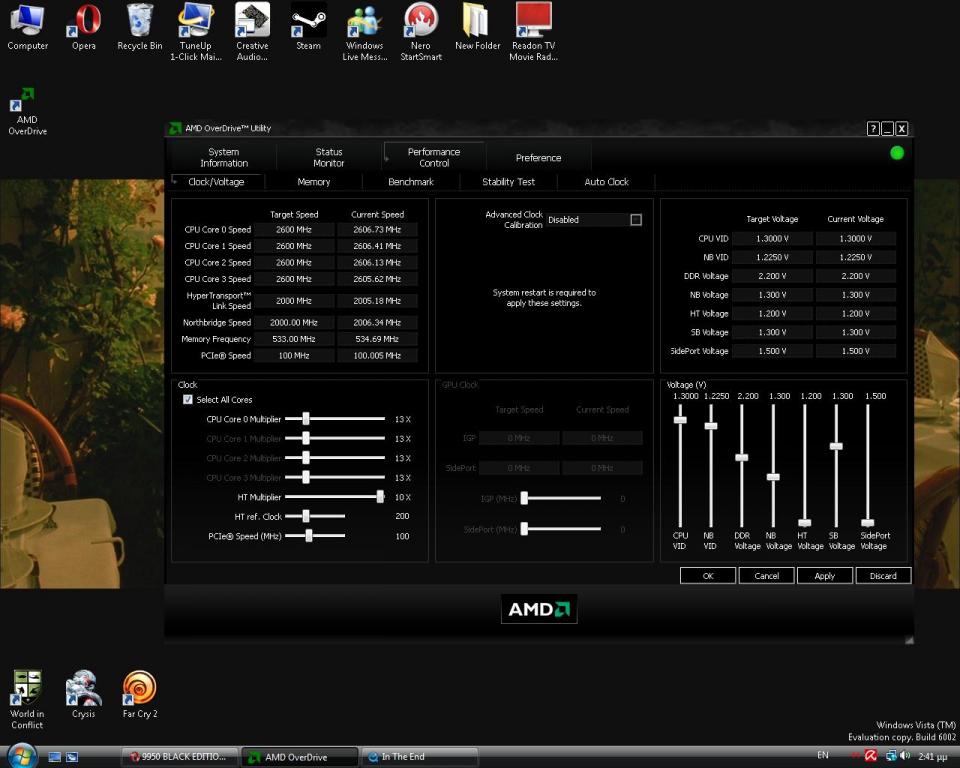Switch to the Auto Clock sub-tab
Viewport: 960px width, 768px height.
(606, 182)
